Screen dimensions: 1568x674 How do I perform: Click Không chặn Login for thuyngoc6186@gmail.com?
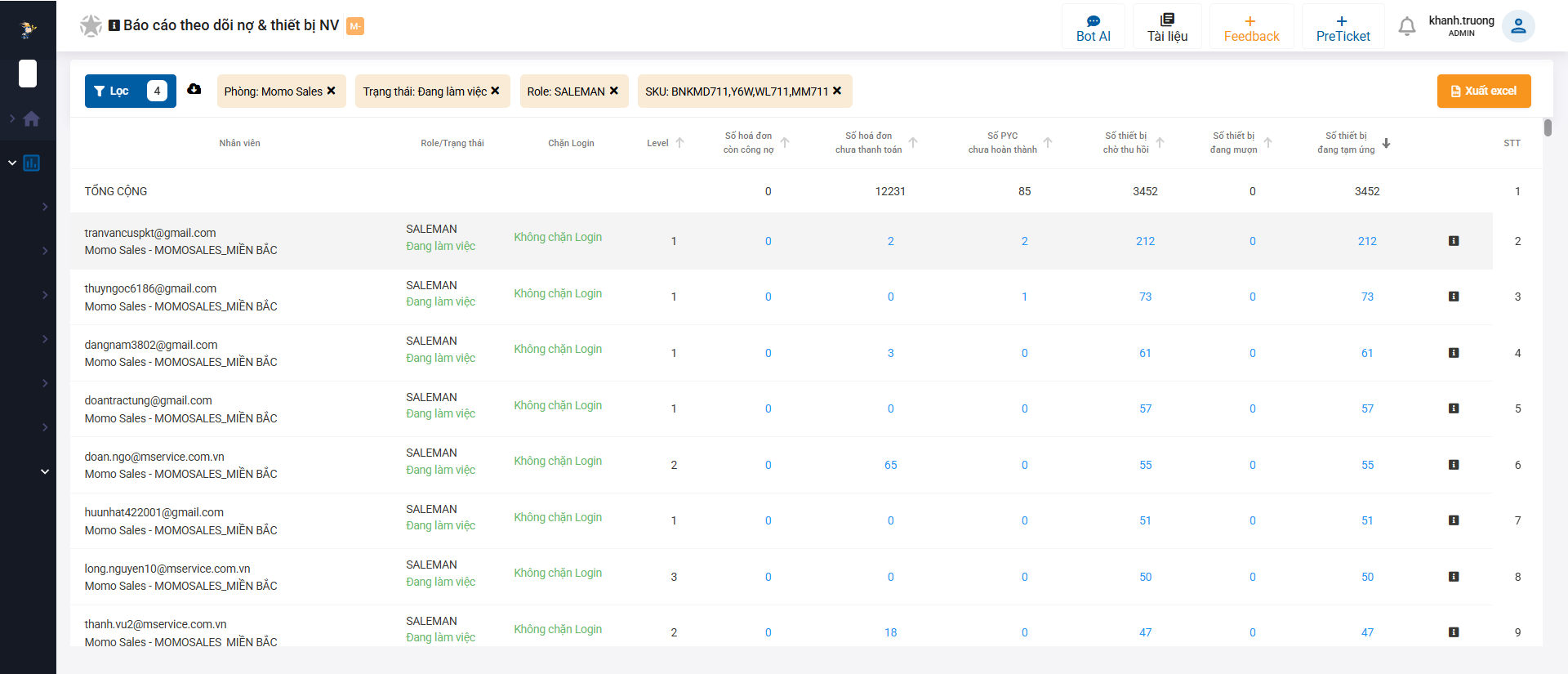click(x=558, y=293)
